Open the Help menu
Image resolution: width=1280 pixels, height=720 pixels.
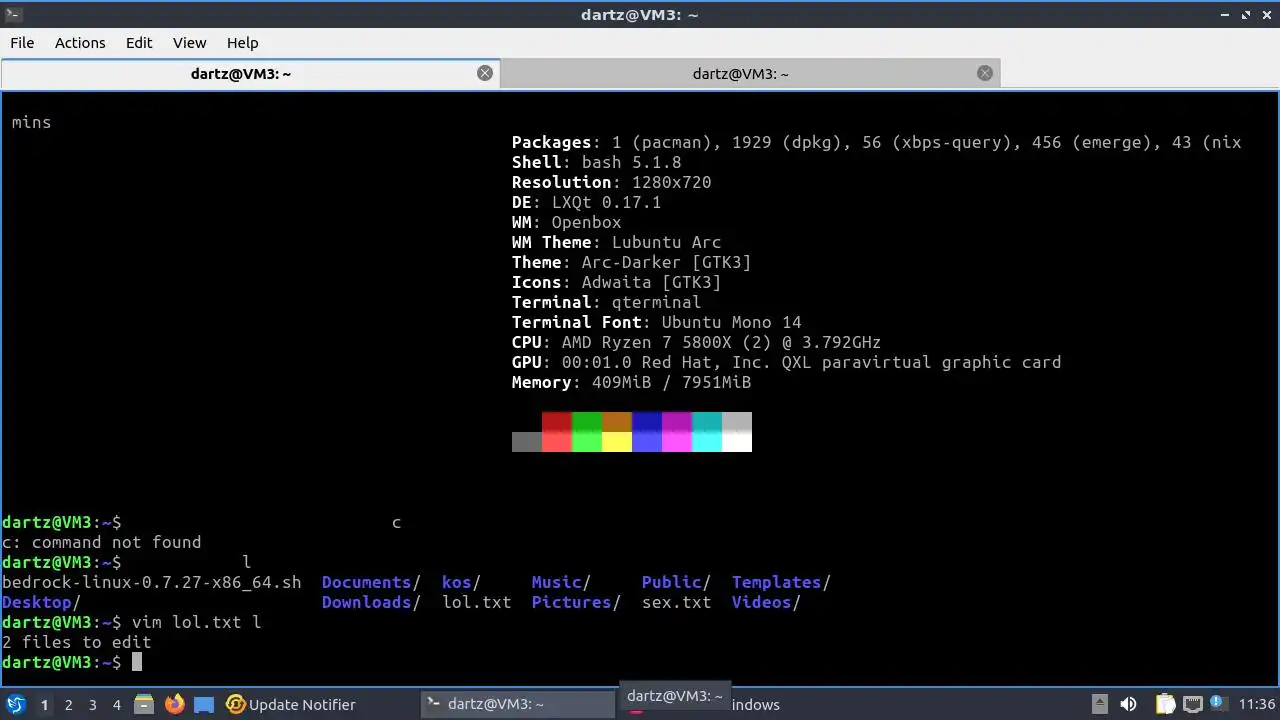(x=242, y=43)
